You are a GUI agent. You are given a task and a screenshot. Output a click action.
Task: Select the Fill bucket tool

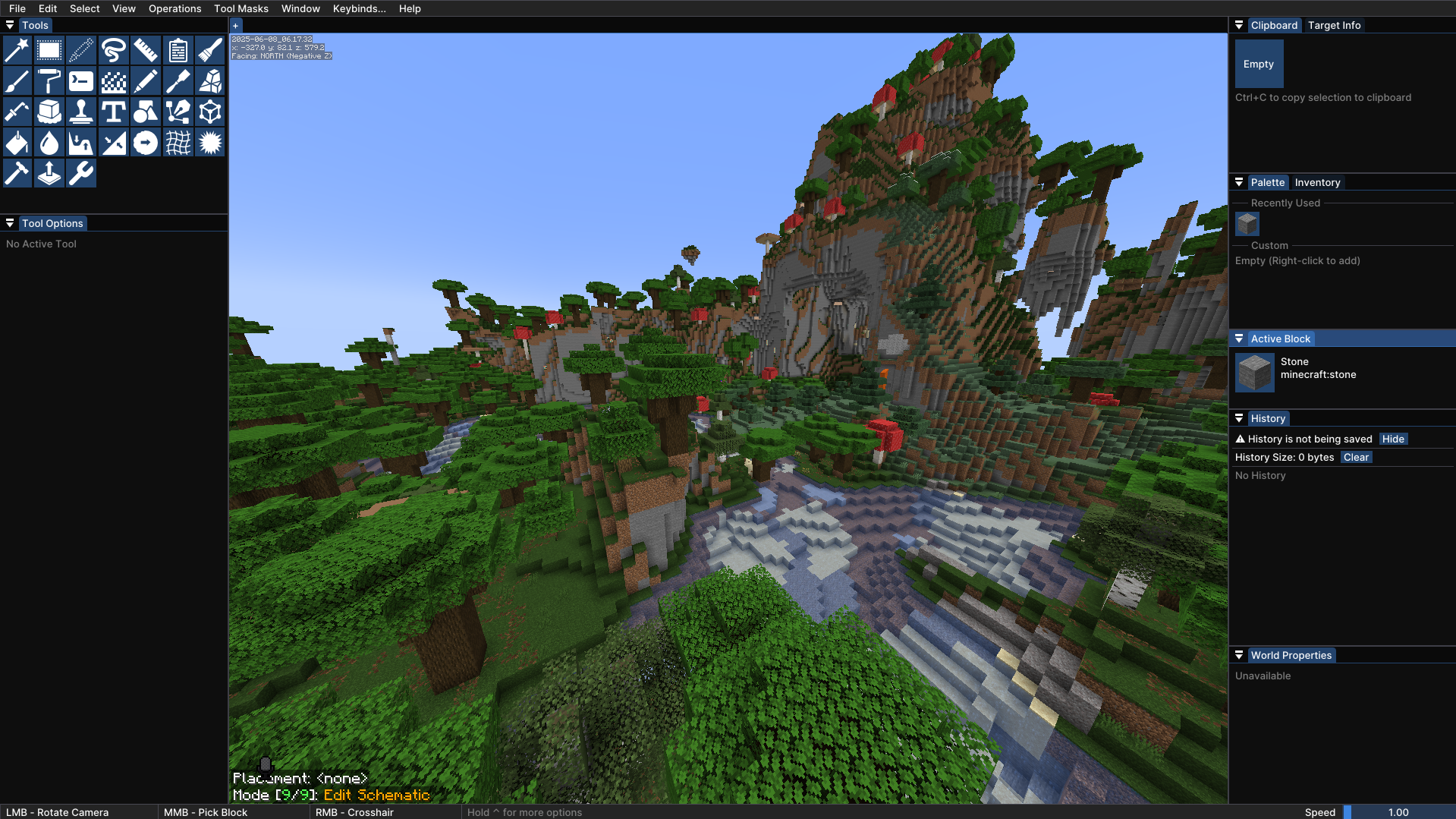tap(17, 143)
